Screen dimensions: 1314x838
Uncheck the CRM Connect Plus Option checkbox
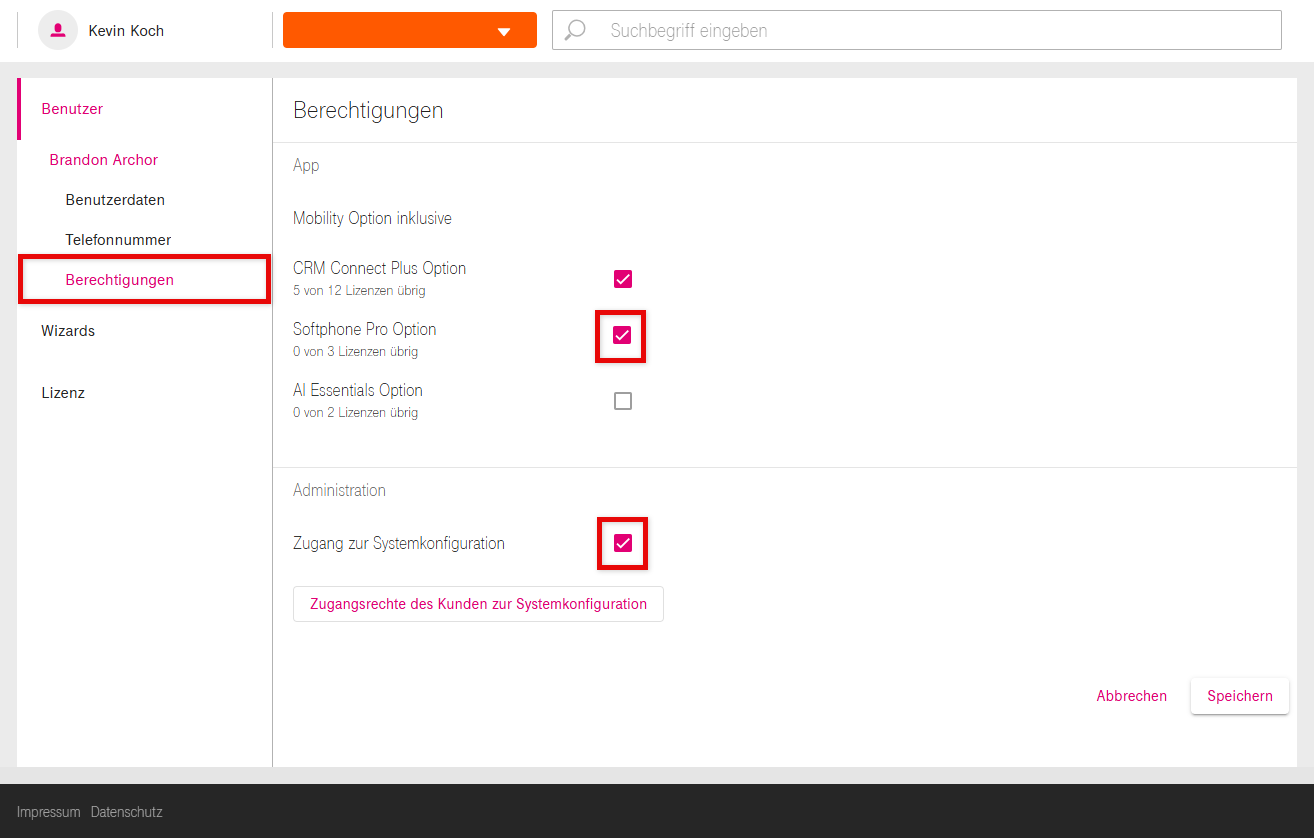[x=623, y=279]
